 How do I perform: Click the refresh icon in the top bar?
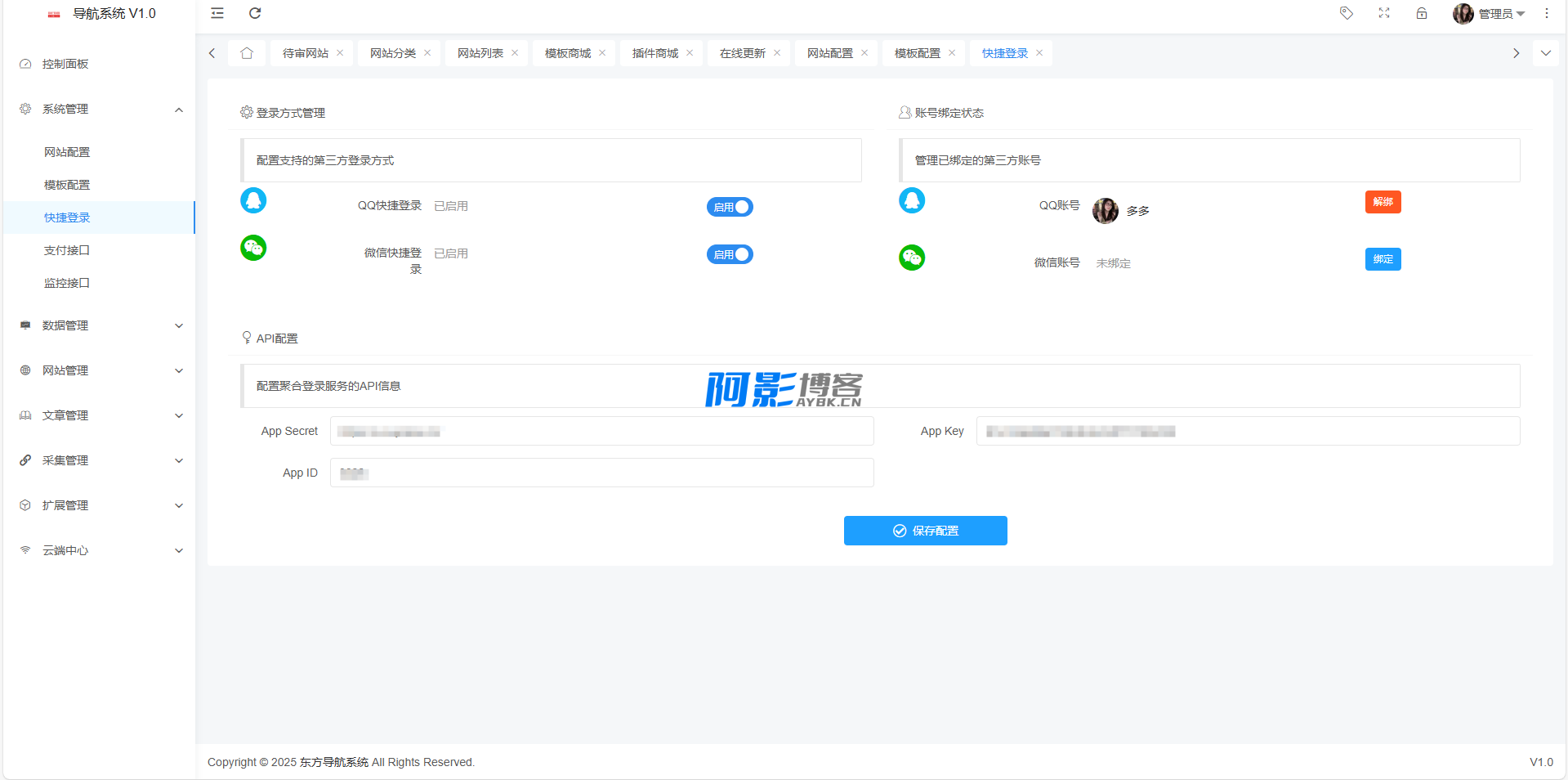(255, 13)
